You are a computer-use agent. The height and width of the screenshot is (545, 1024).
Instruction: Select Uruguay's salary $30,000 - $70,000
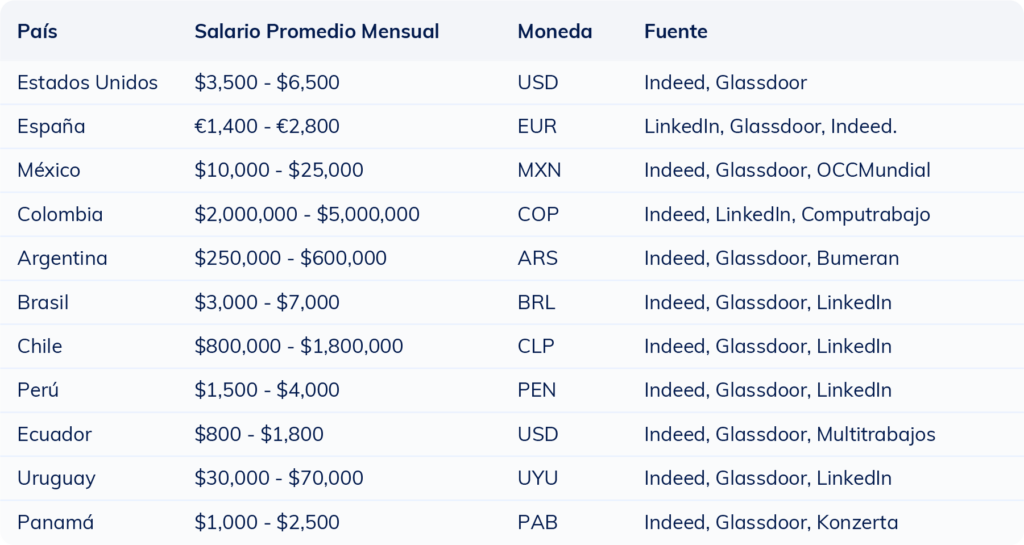pyautogui.click(x=278, y=479)
